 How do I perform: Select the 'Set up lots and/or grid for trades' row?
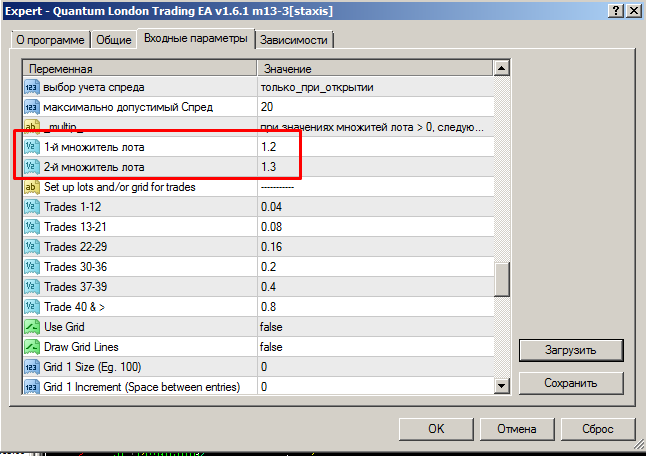(x=259, y=187)
